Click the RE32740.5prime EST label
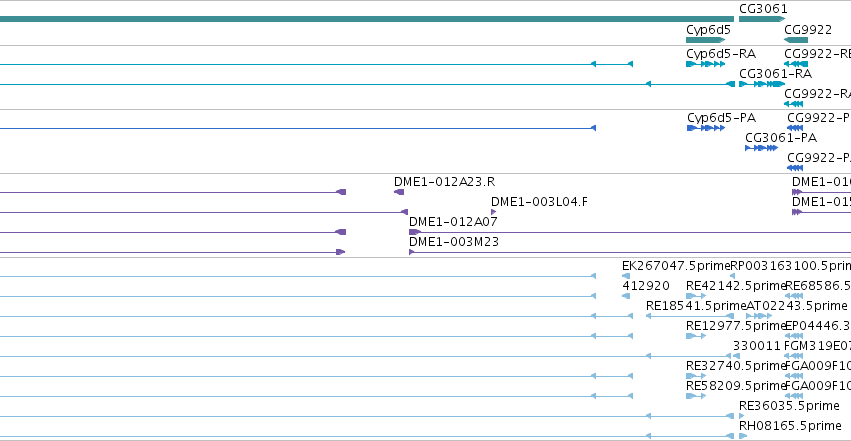 click(736, 366)
